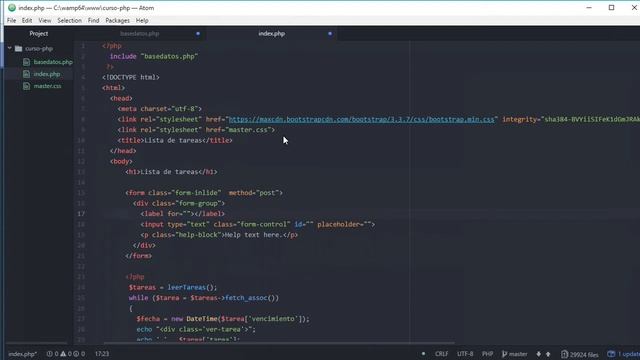Click the curso-php folder icon

pos(18,48)
